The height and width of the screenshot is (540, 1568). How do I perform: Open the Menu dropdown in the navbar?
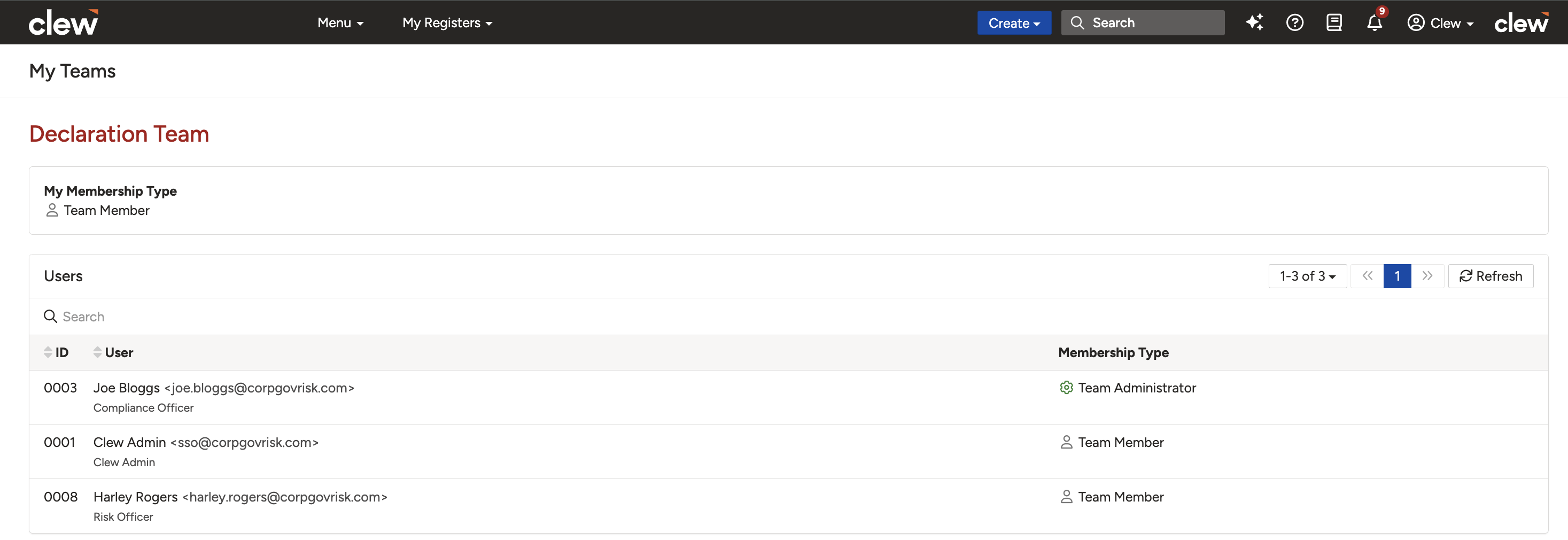(340, 22)
